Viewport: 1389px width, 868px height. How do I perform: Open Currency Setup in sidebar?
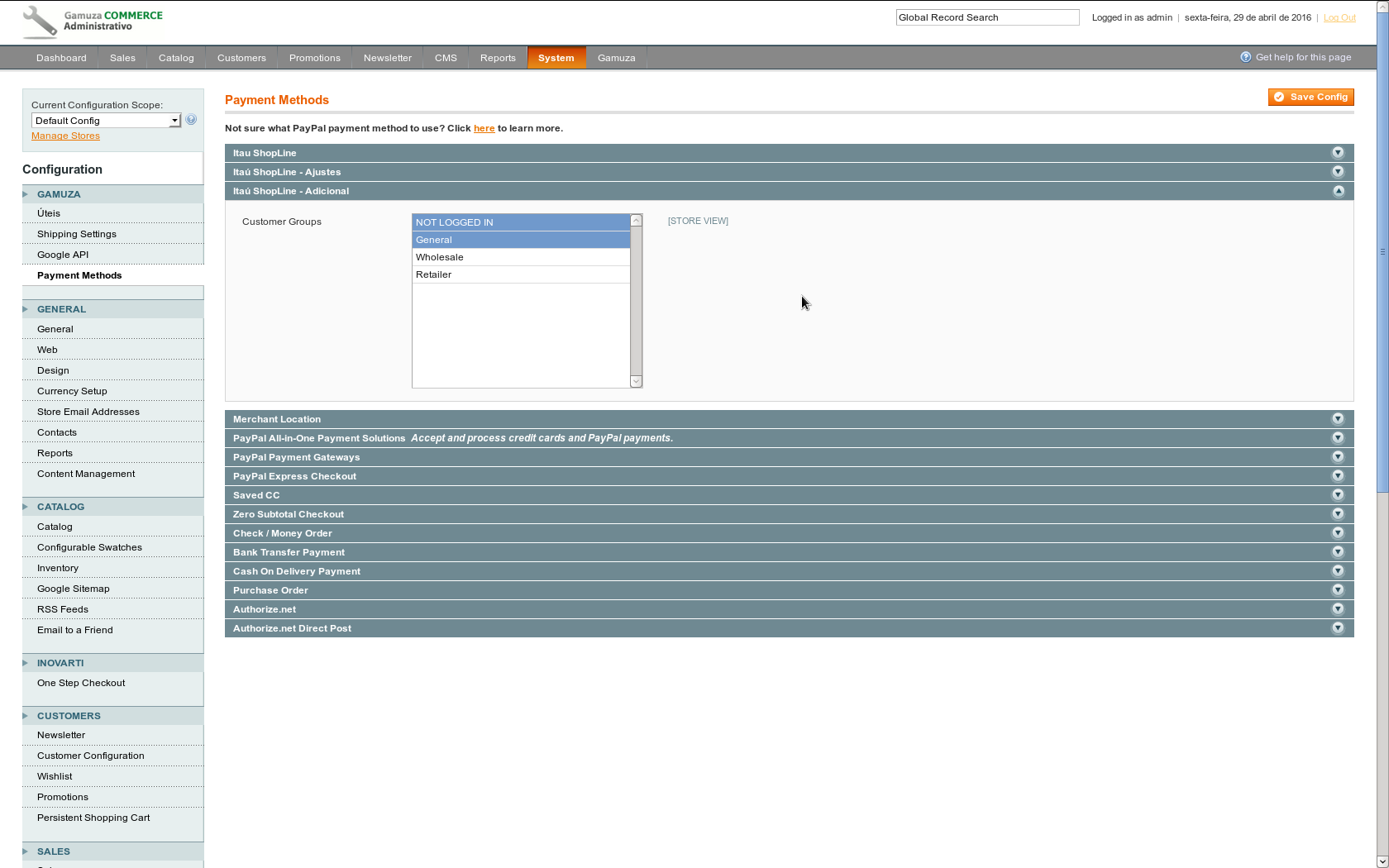tap(72, 391)
